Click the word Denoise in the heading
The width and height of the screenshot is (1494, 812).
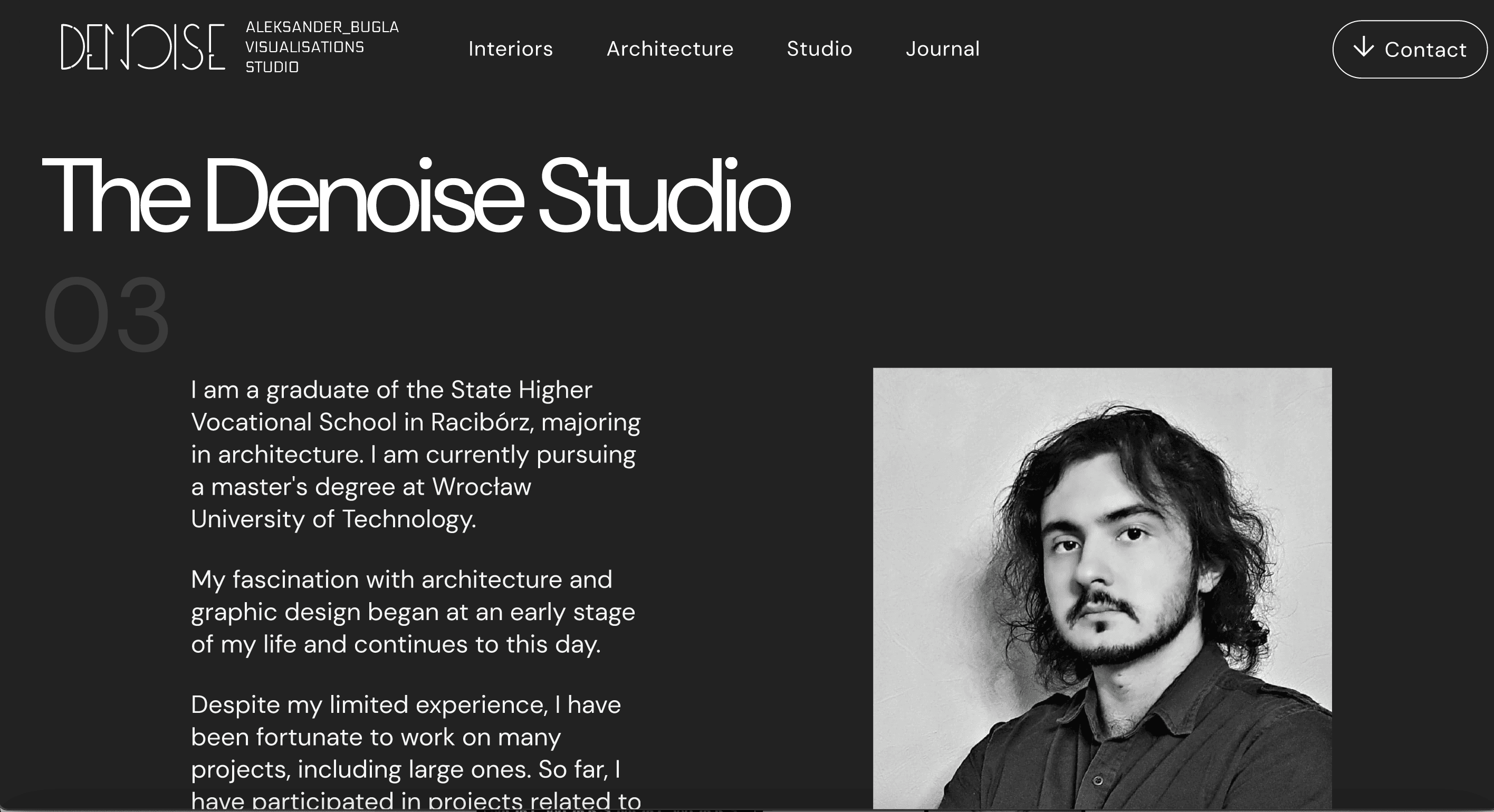tap(364, 195)
